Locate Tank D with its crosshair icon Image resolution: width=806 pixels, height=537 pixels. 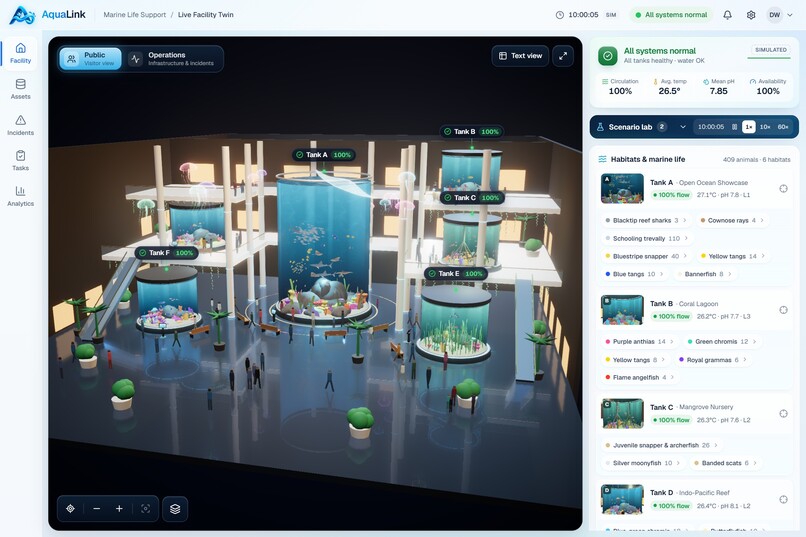pyautogui.click(x=783, y=499)
